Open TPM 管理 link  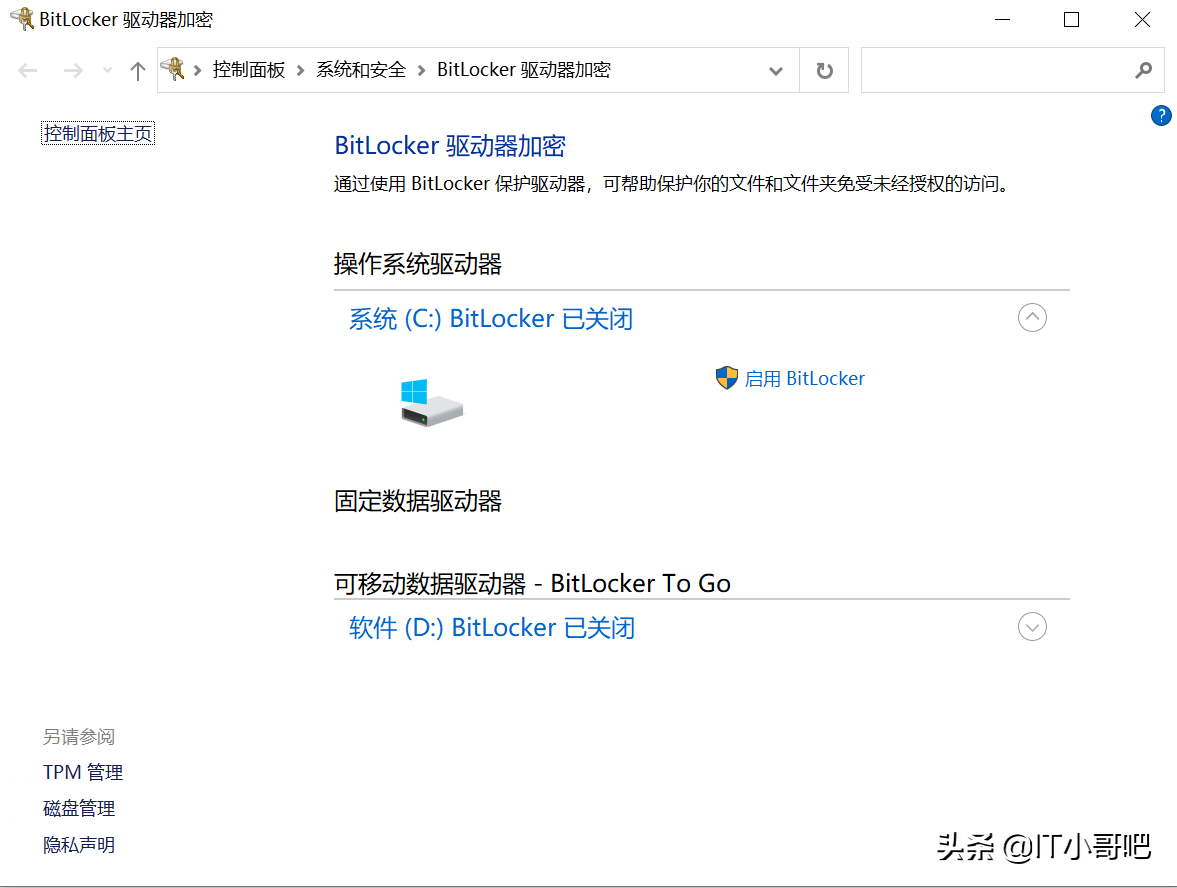pyautogui.click(x=83, y=772)
